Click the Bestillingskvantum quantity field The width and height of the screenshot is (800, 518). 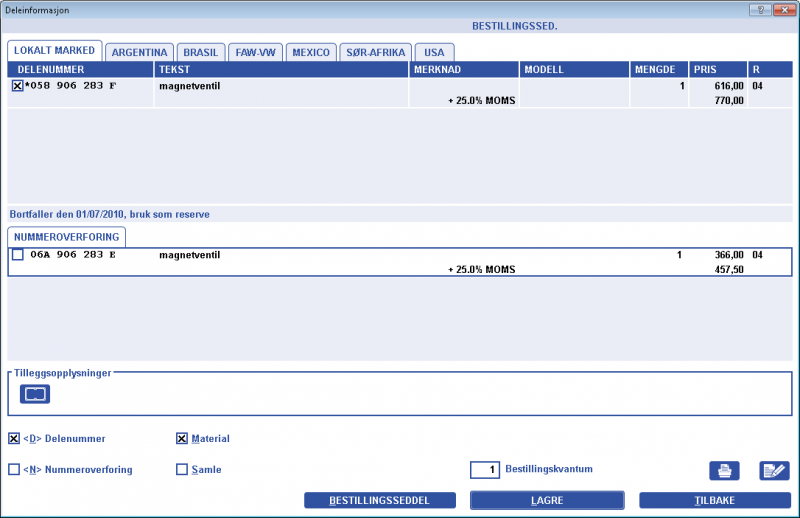(485, 469)
